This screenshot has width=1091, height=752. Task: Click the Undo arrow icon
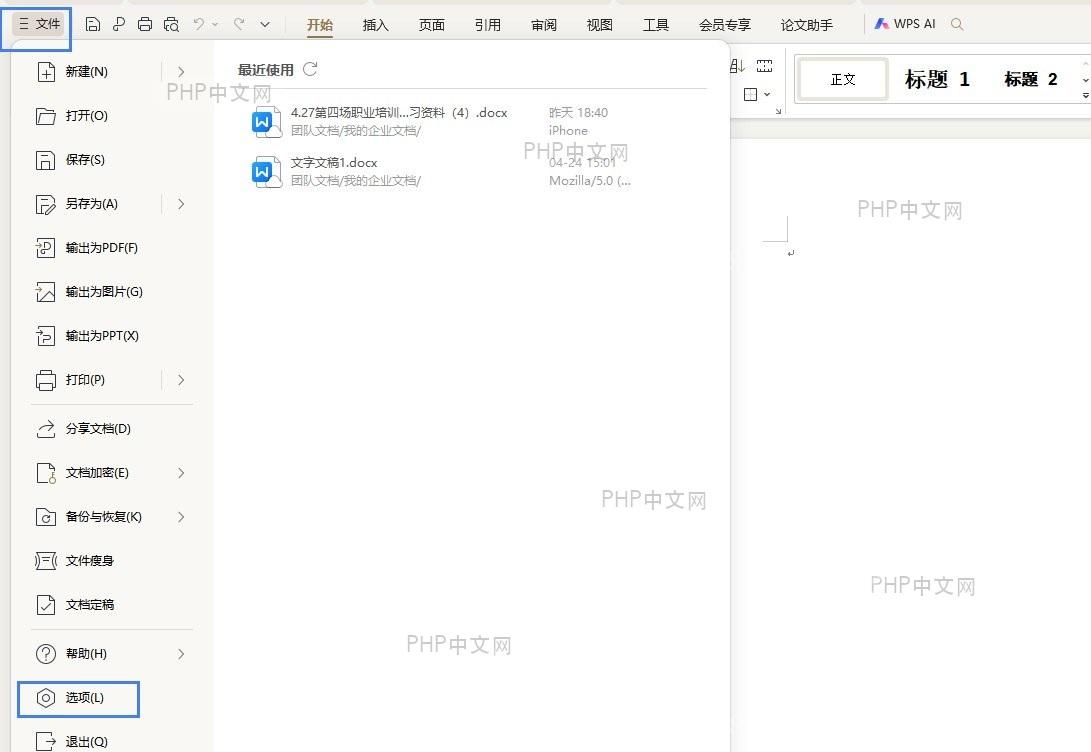pyautogui.click(x=199, y=24)
